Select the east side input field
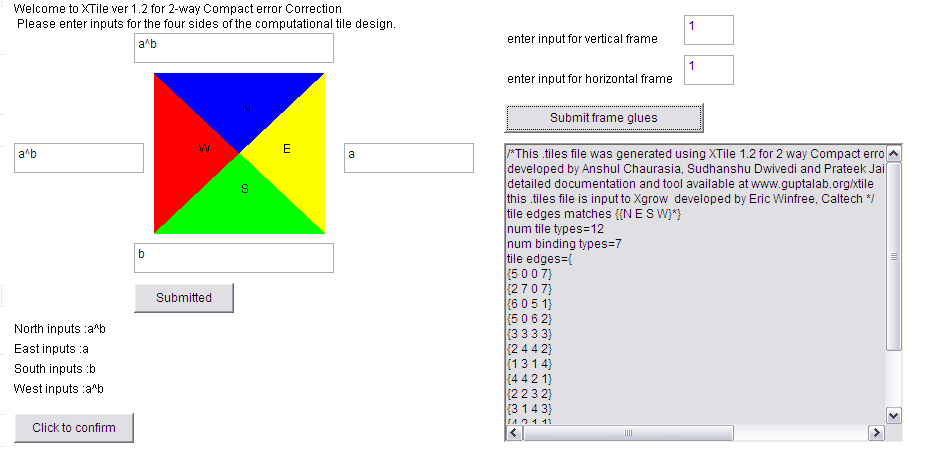Image resolution: width=934 pixels, height=461 pixels. click(x=409, y=158)
